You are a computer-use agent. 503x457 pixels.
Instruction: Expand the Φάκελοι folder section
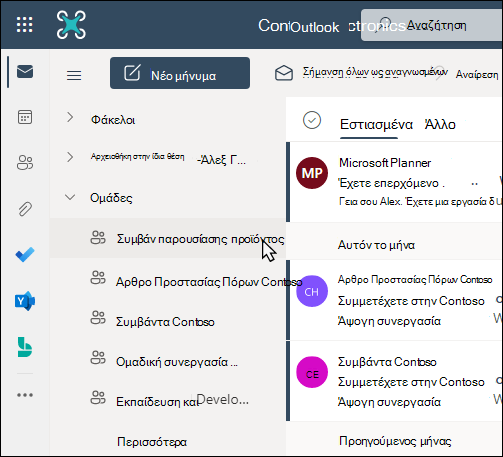(x=70, y=117)
